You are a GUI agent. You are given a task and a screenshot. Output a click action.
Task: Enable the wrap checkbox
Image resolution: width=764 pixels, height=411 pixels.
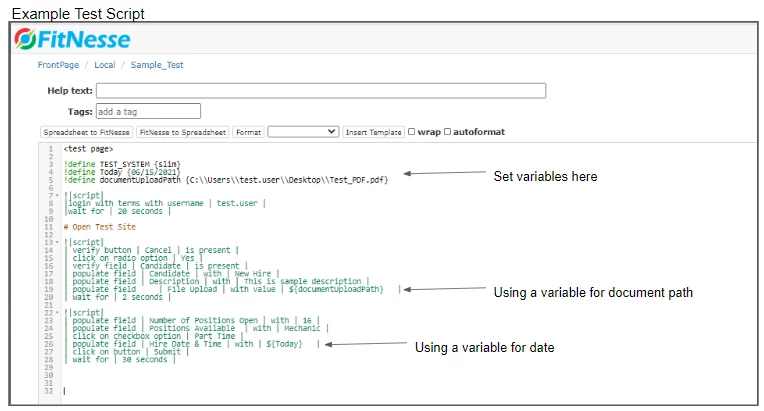411,131
